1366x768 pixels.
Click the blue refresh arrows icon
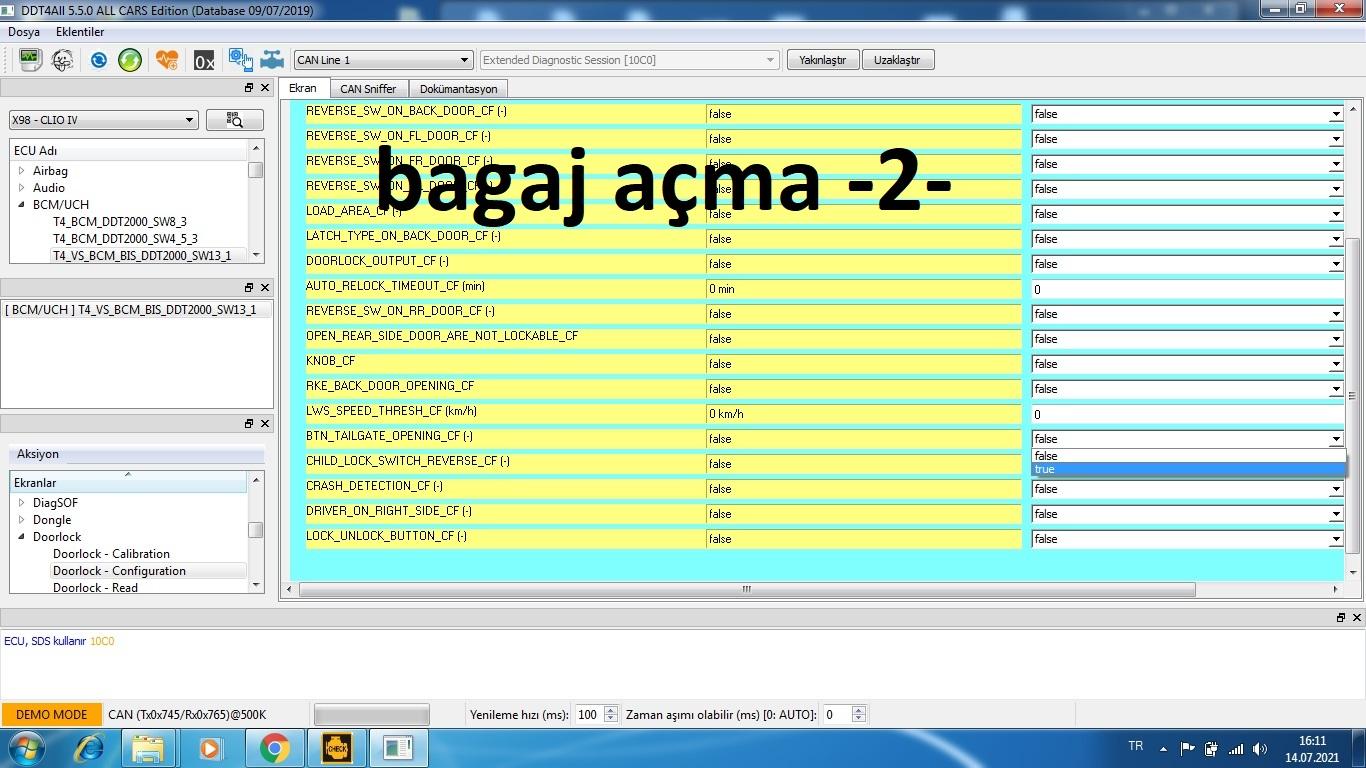click(x=98, y=60)
